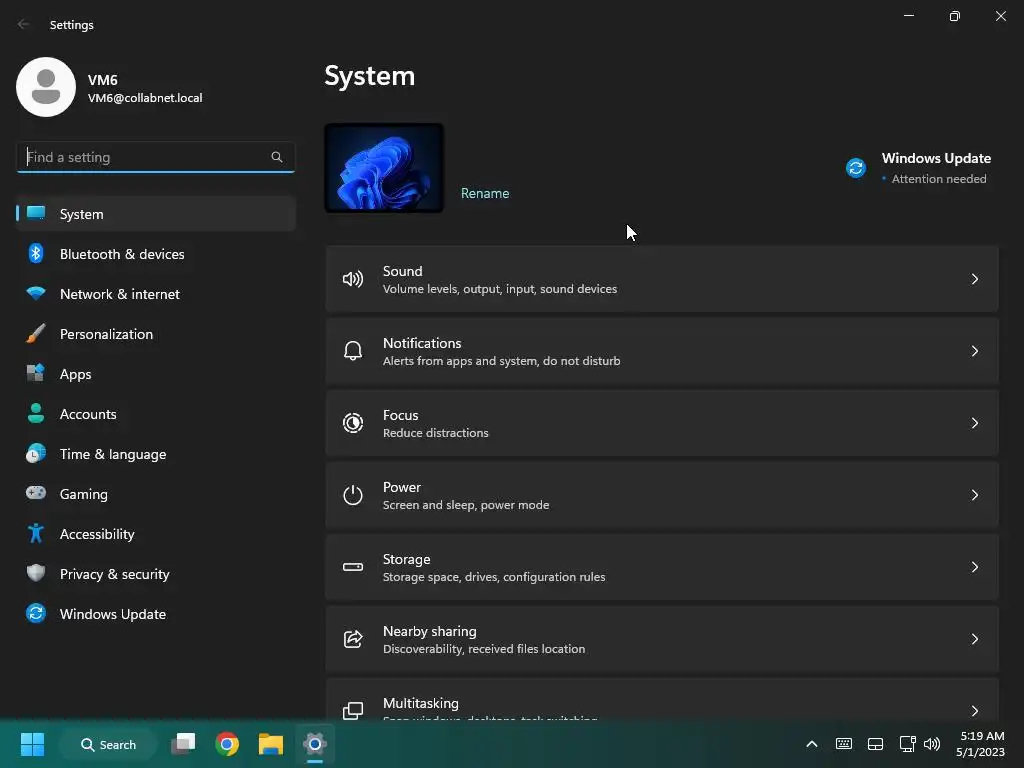The width and height of the screenshot is (1024, 768).
Task: Click the Accessibility figure icon
Action: coord(36,534)
